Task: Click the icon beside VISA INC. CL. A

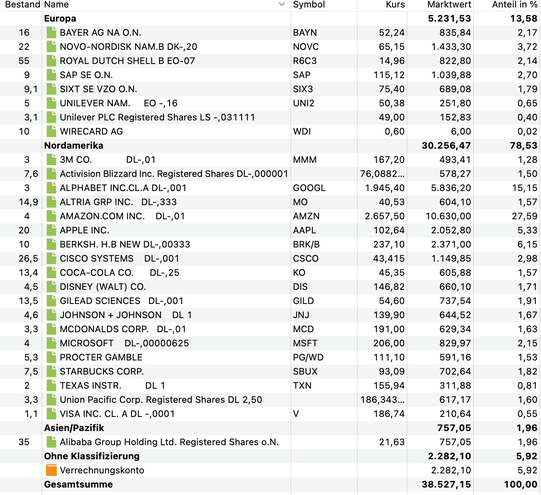Action: point(51,414)
